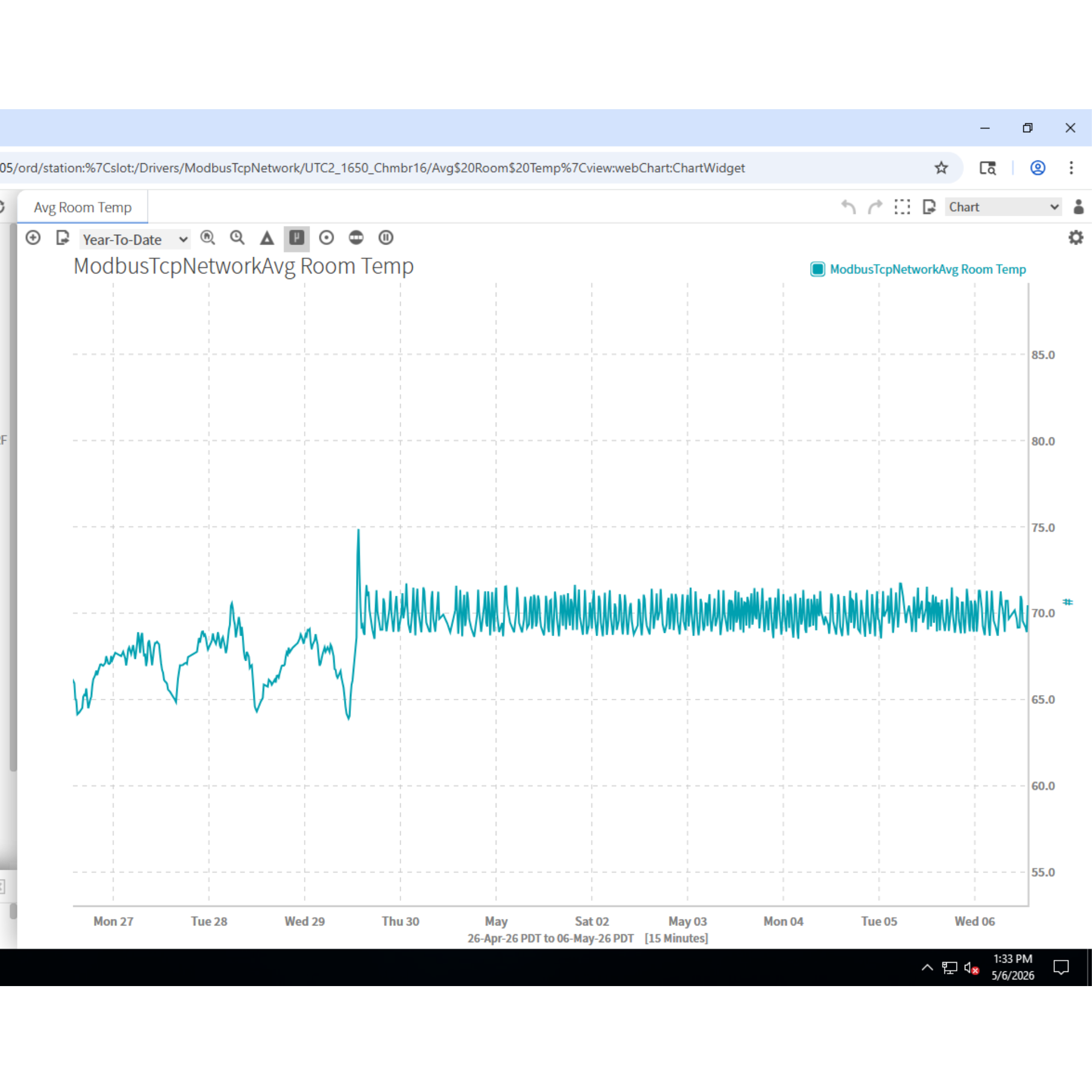The image size is (1092, 1092).
Task: Open the Chart view selector dropdown
Action: pyautogui.click(x=1003, y=207)
